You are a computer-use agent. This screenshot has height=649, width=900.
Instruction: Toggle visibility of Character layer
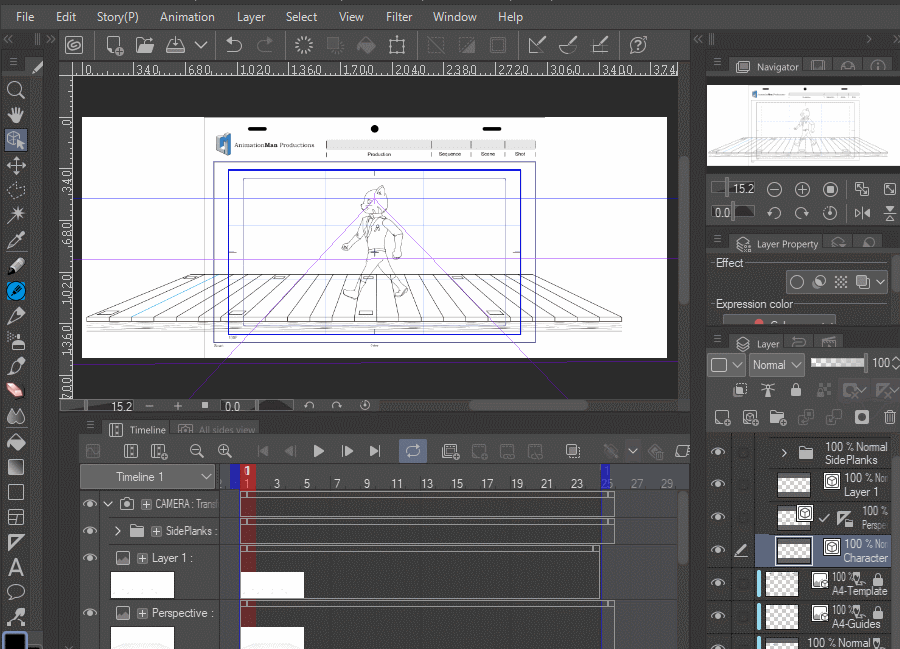coord(717,550)
